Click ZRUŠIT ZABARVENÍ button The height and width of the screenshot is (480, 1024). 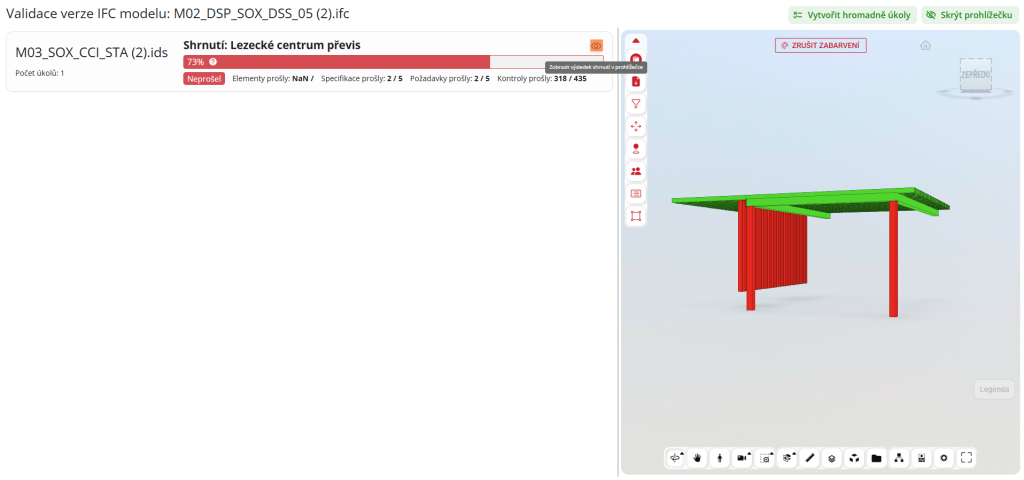(x=820, y=45)
